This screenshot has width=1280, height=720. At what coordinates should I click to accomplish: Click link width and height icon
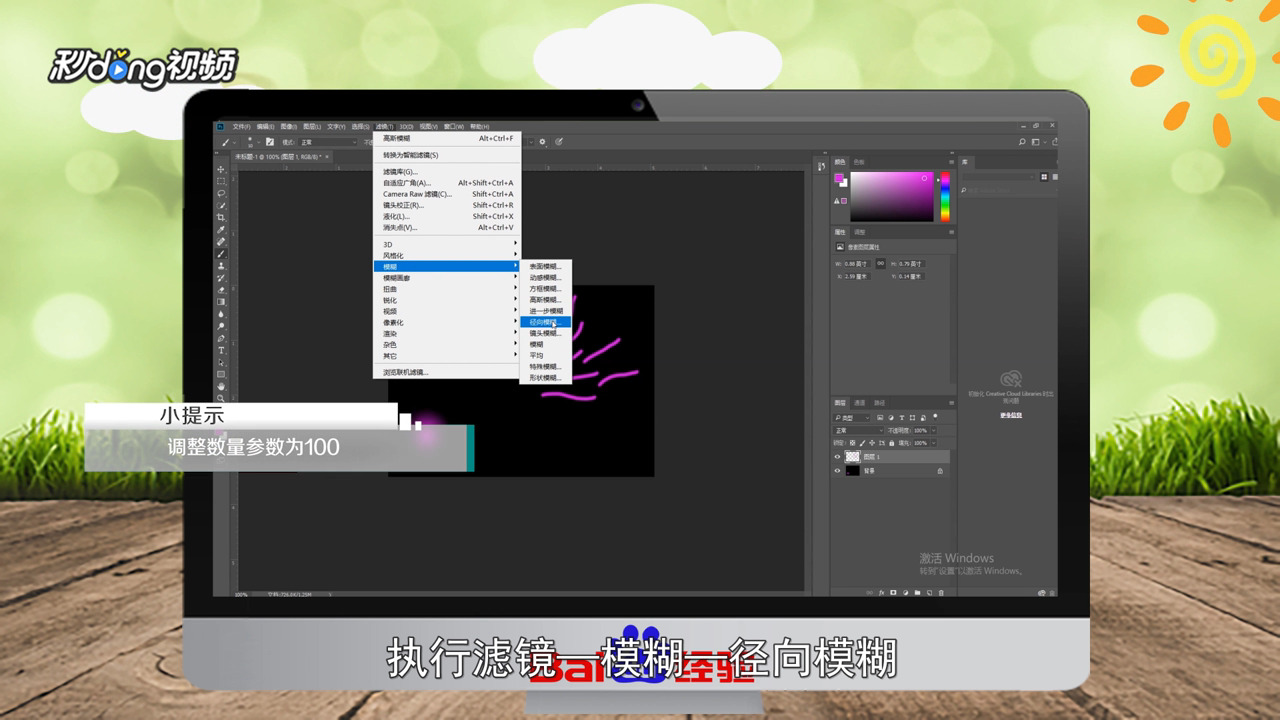(880, 263)
